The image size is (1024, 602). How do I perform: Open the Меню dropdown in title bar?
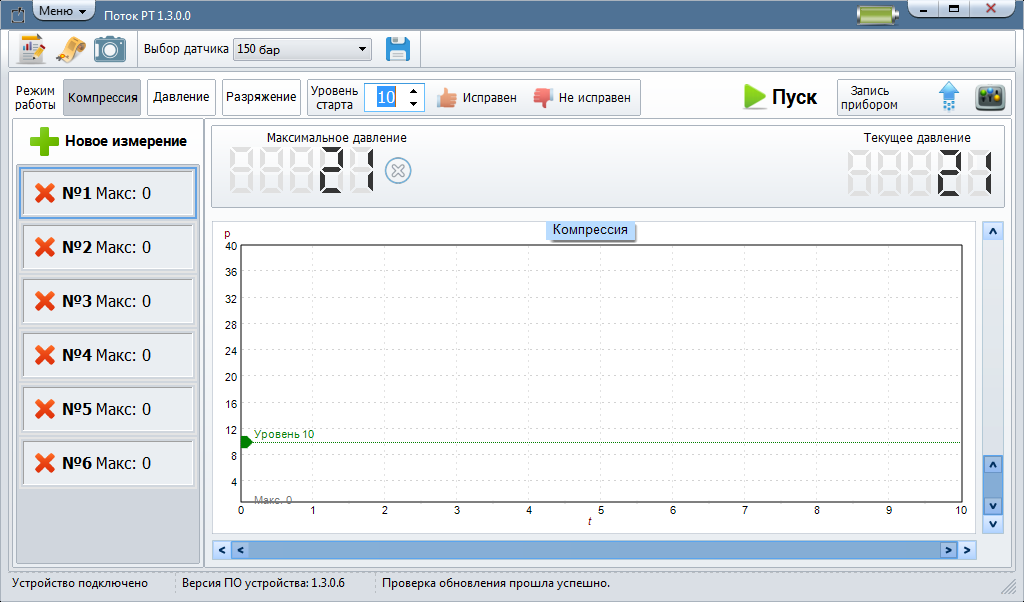[63, 10]
